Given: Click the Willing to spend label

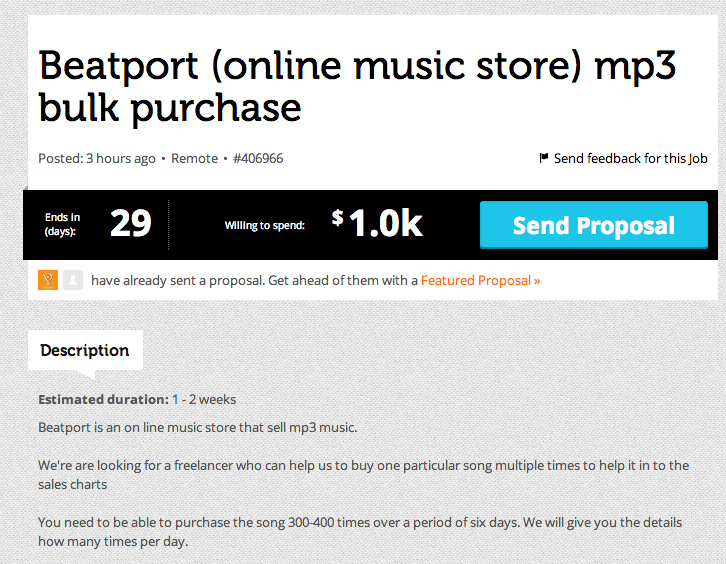Looking at the screenshot, I should click(265, 226).
